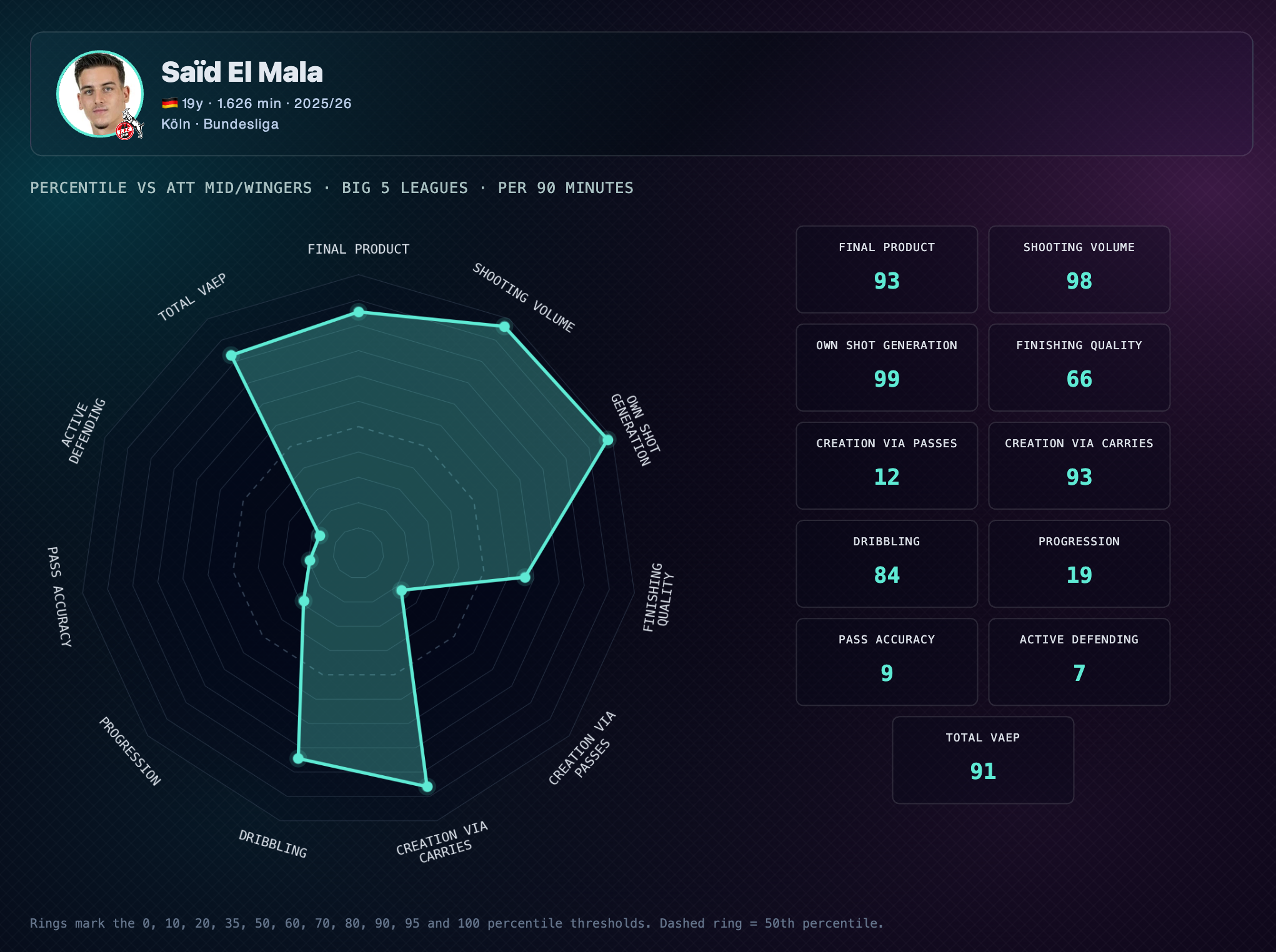
Task: Select the Finishing Quality radar data point
Action: click(x=526, y=577)
